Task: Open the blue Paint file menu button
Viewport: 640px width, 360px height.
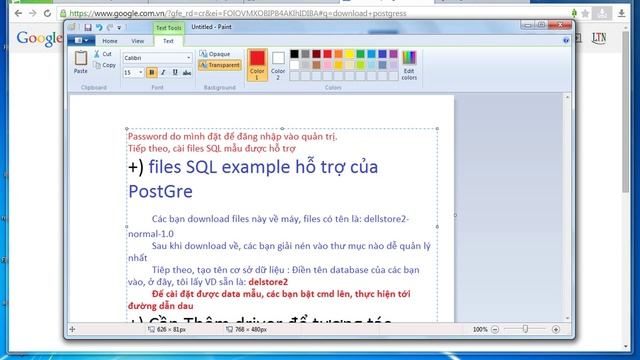Action: [x=81, y=40]
